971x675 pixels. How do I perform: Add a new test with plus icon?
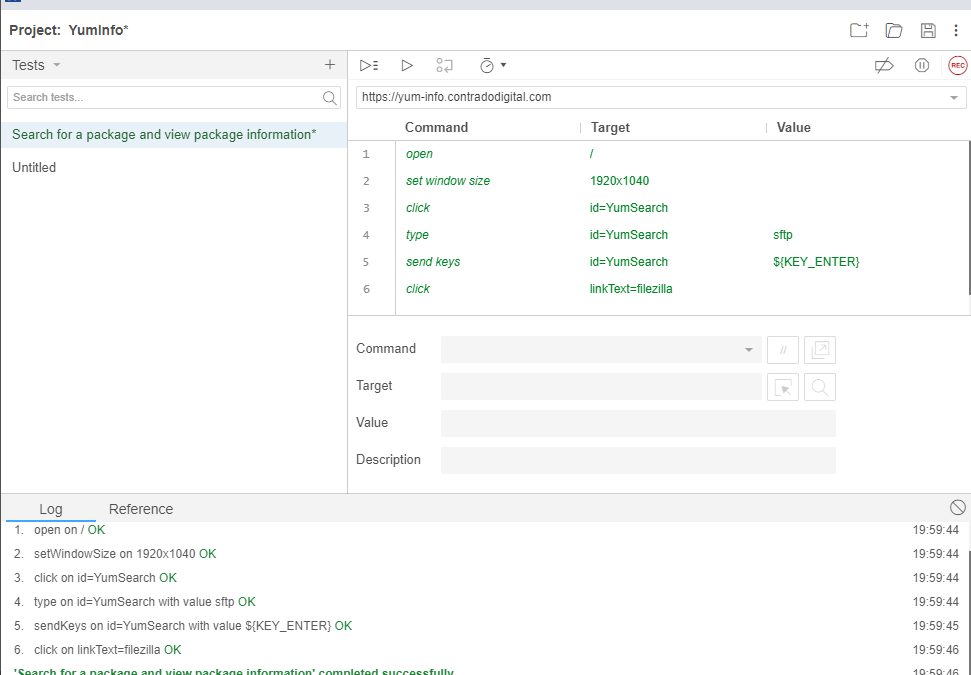tap(329, 64)
